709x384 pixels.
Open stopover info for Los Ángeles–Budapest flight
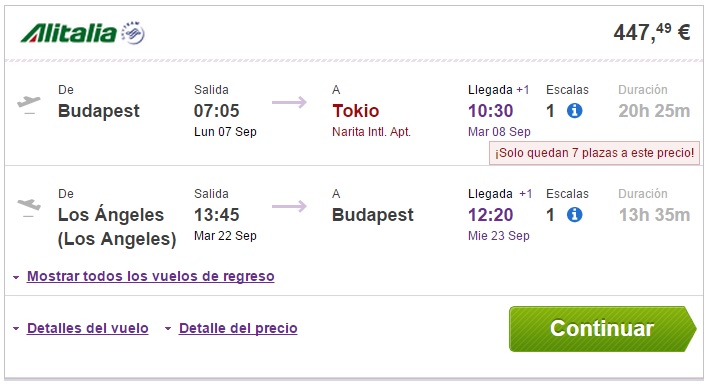(x=574, y=214)
